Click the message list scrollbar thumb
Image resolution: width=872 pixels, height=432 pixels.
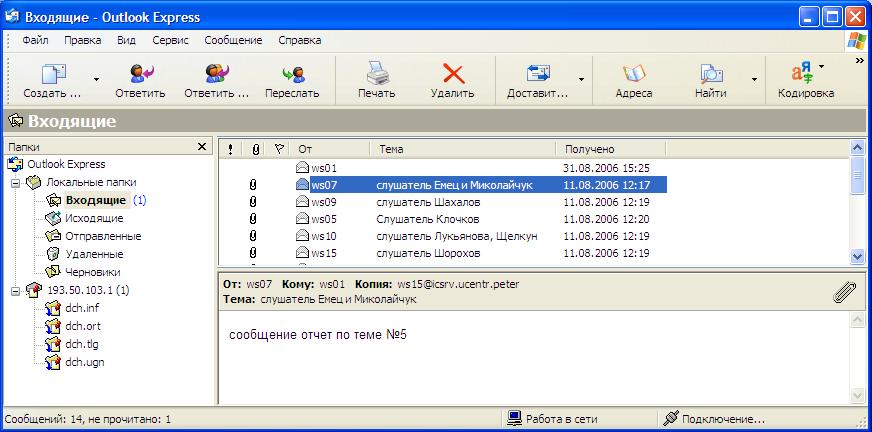click(x=858, y=176)
